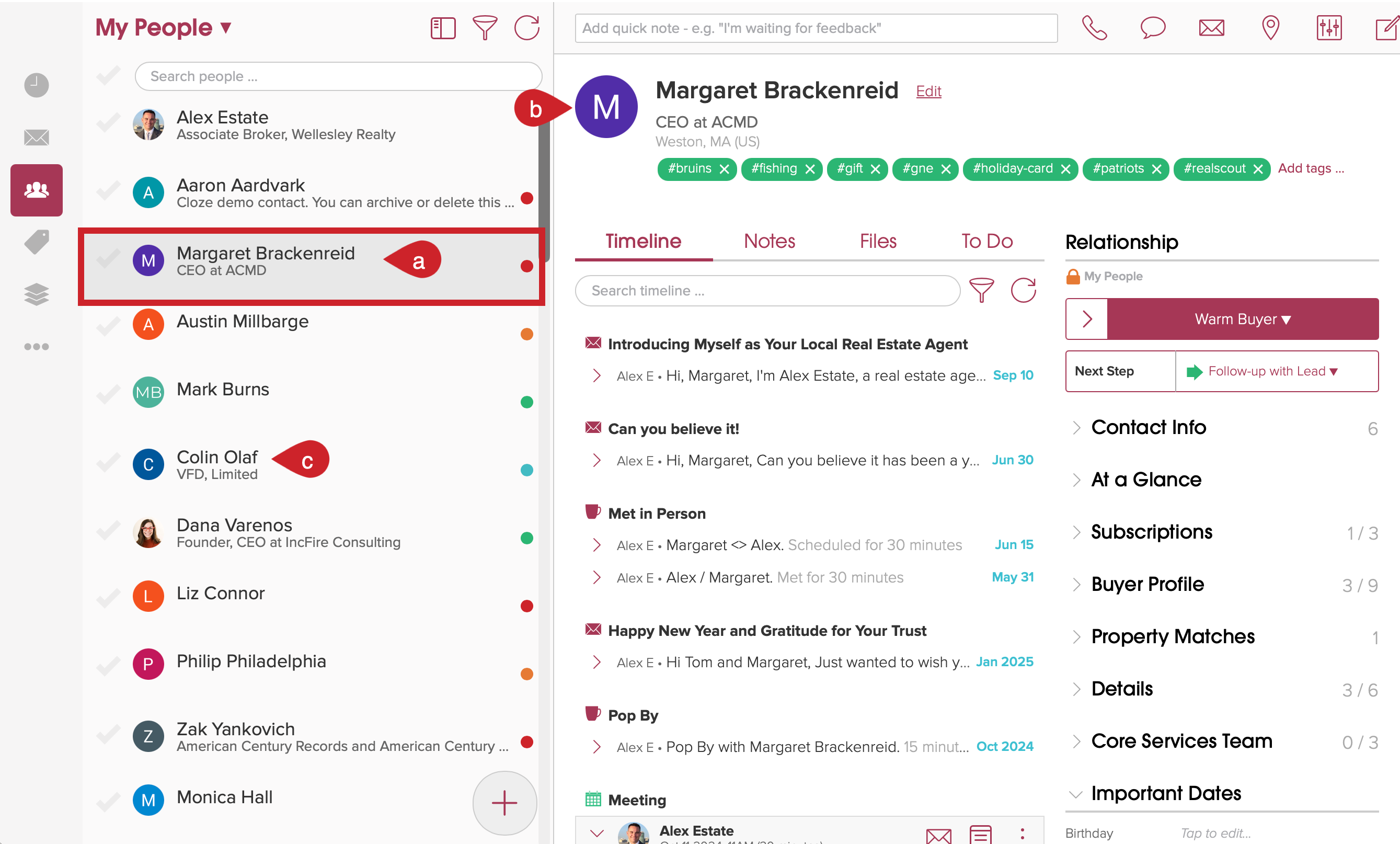Open the tags icon in left sidebar
The image size is (1400, 844).
pyautogui.click(x=37, y=242)
